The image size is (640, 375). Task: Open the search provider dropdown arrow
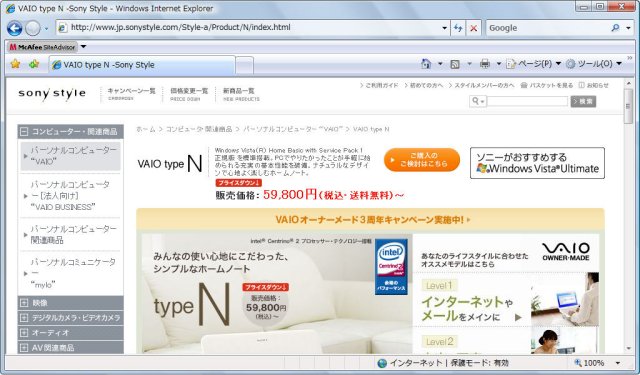coord(628,28)
